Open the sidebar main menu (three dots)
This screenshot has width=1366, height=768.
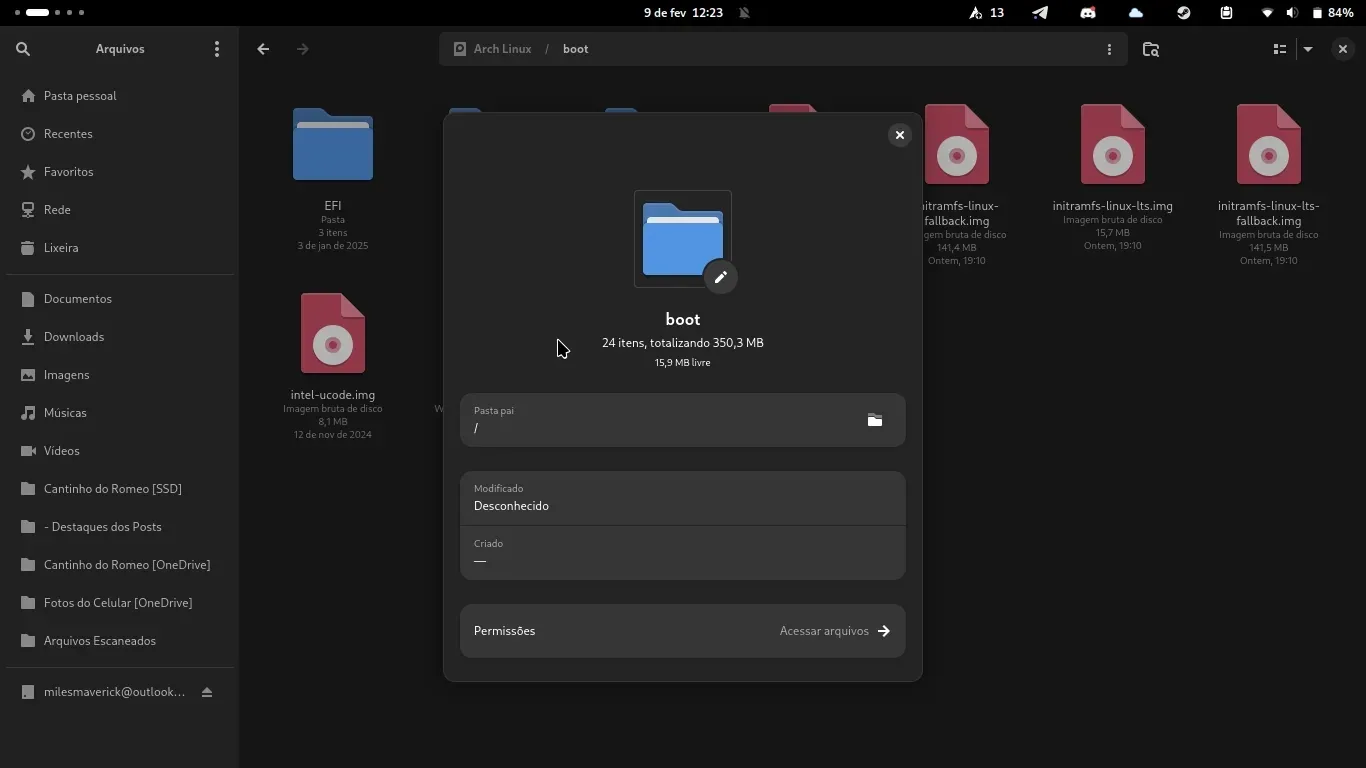tap(217, 49)
